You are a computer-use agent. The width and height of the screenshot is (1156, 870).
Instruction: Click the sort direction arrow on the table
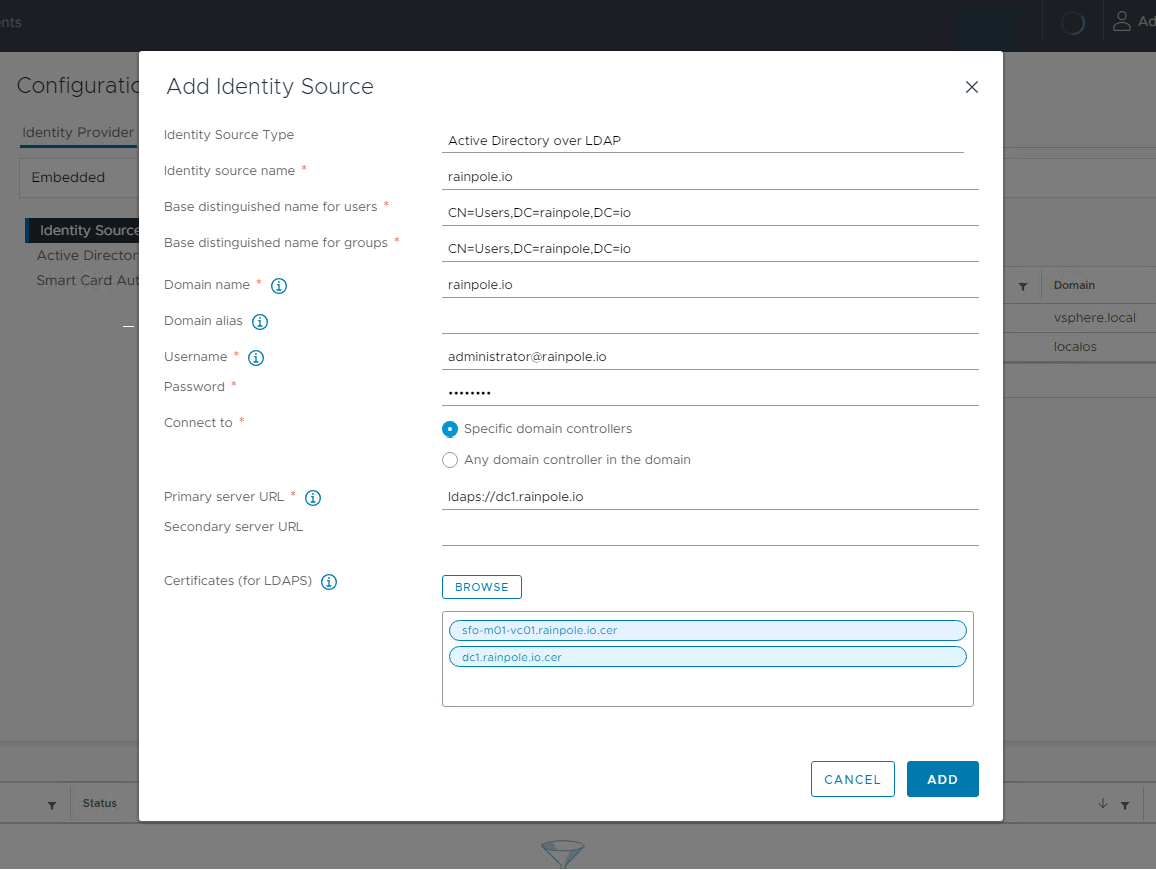[x=1103, y=804]
